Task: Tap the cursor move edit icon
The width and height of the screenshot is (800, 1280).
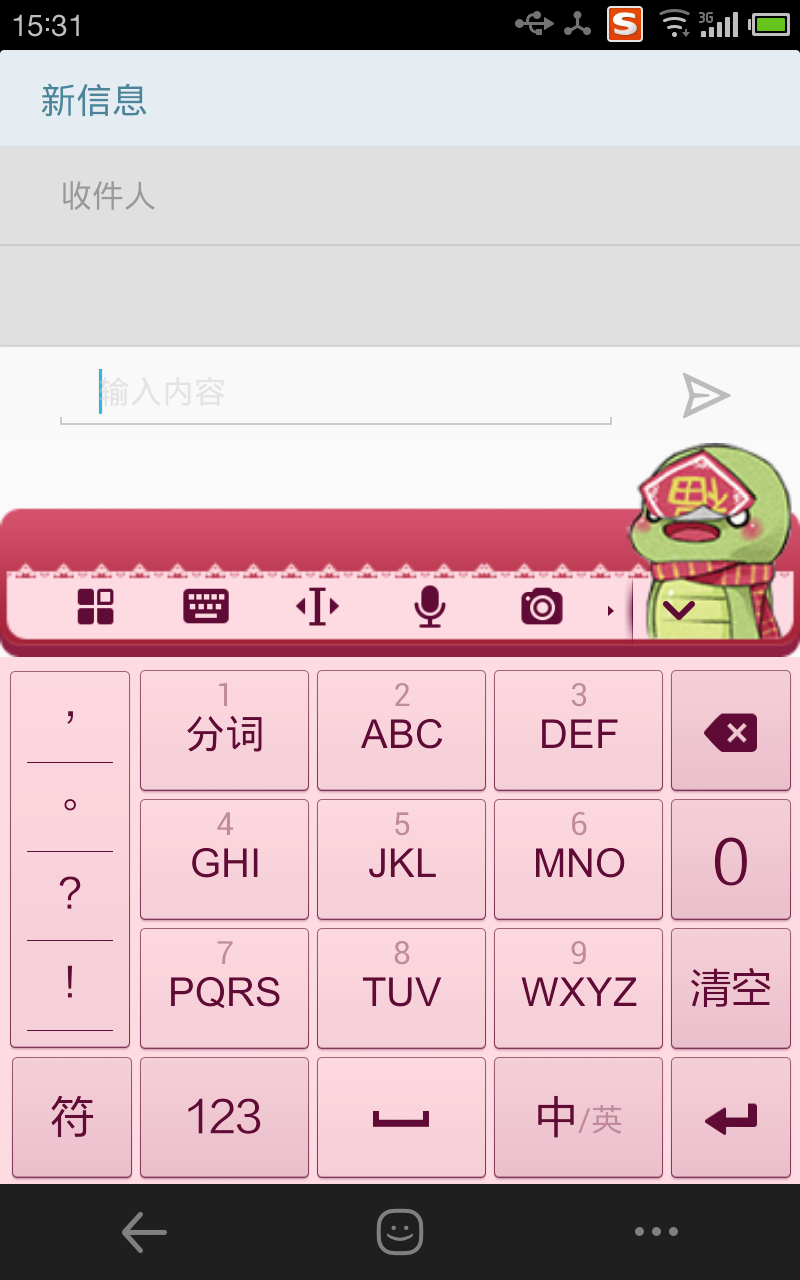Action: coord(318,606)
